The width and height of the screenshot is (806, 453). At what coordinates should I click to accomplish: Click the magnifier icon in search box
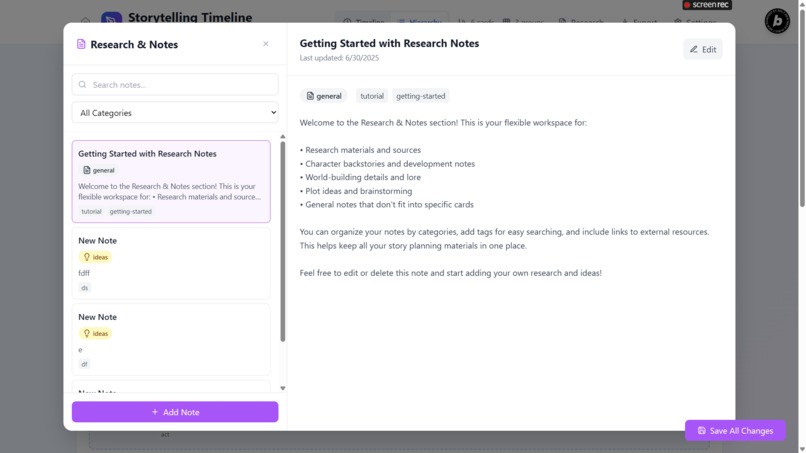(x=82, y=84)
